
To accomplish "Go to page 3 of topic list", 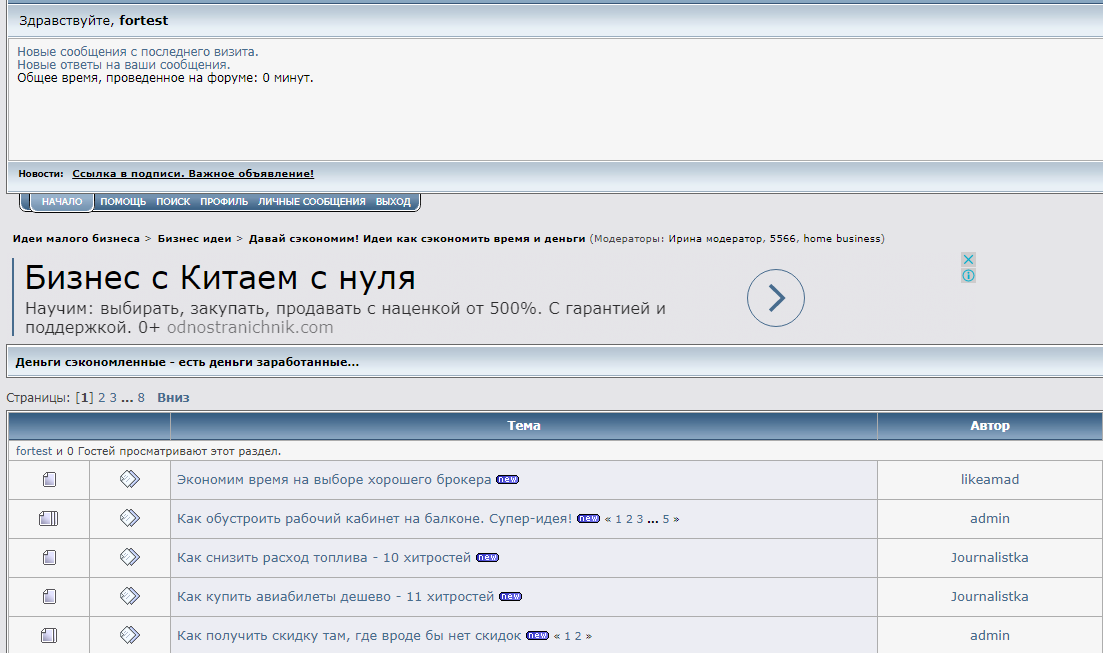I will tap(113, 398).
